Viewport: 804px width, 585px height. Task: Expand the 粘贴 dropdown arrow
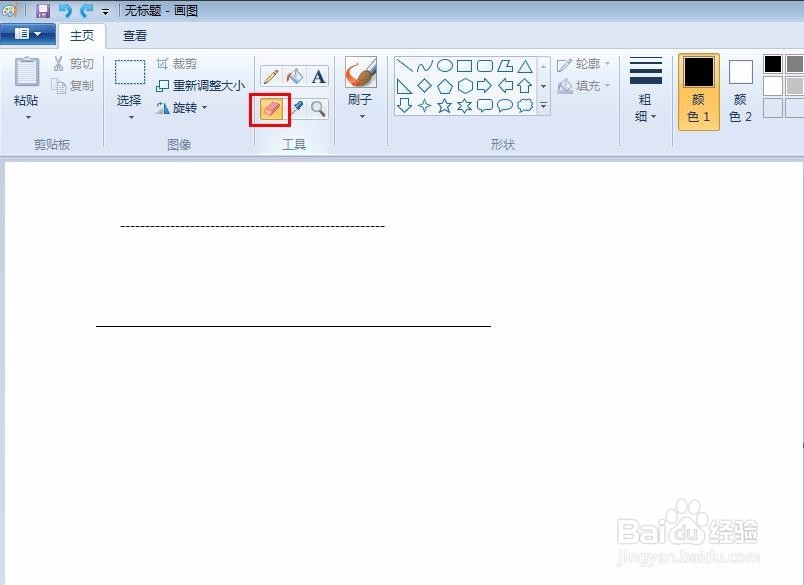(28, 117)
